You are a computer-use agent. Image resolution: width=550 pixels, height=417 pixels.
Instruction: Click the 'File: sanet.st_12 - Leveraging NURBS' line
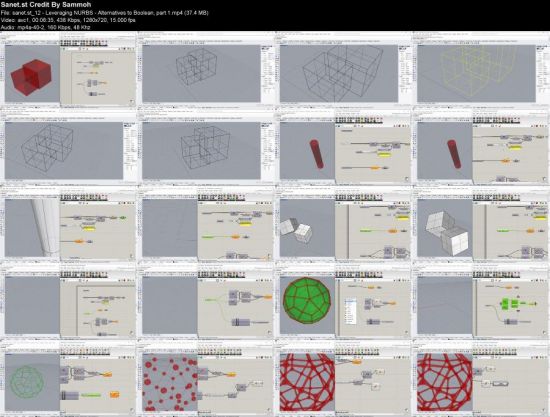point(105,13)
